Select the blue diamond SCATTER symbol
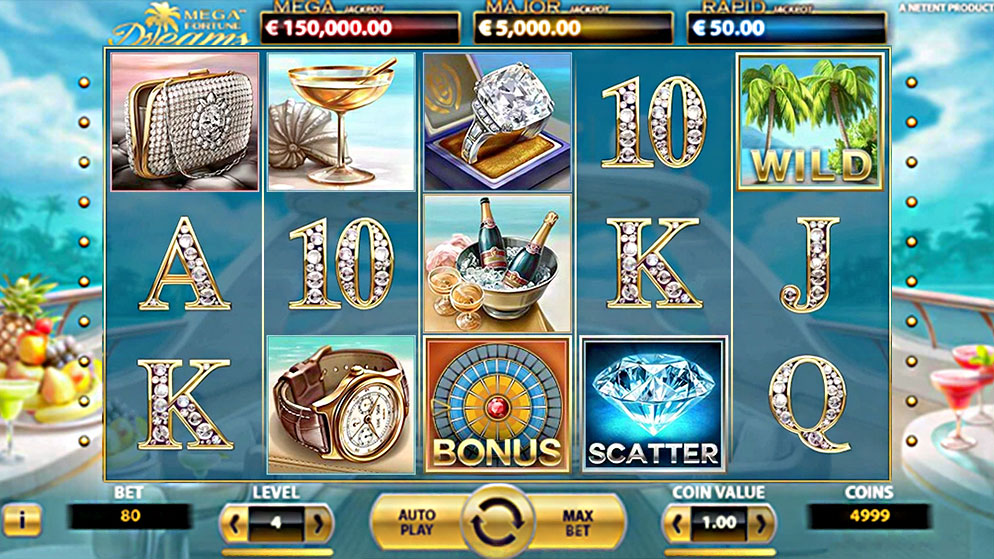Image resolution: width=994 pixels, height=559 pixels. [654, 404]
